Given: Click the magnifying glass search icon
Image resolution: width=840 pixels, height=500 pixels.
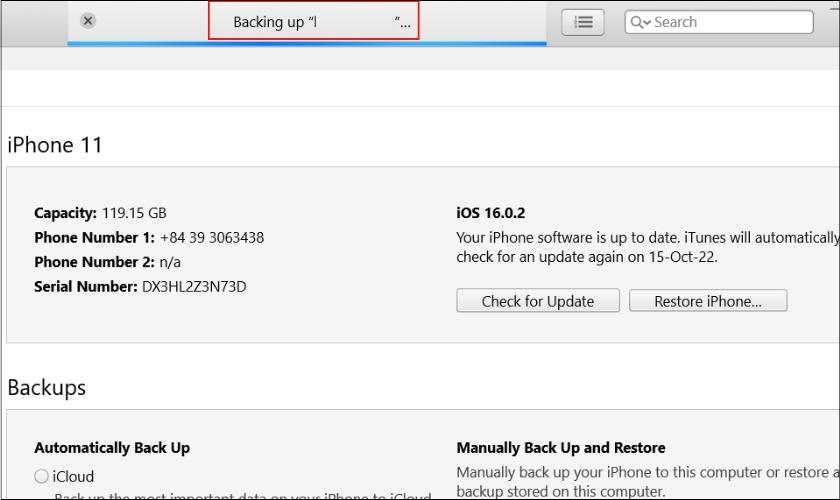Looking at the screenshot, I should (x=636, y=22).
